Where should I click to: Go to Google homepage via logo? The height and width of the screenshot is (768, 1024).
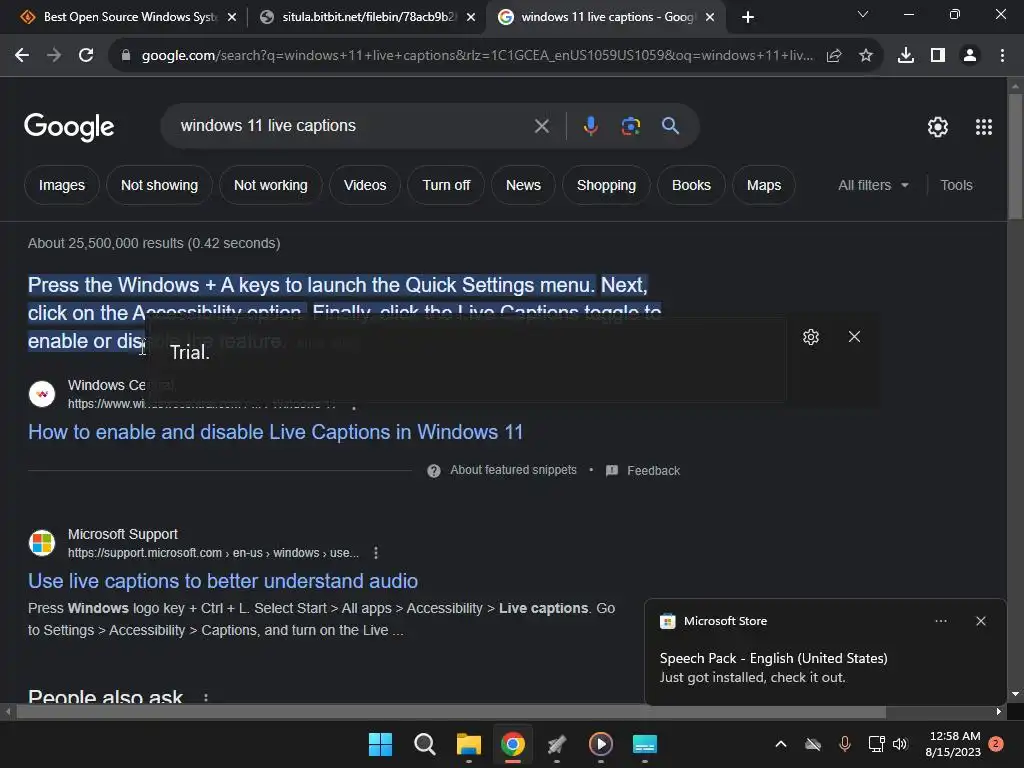tap(69, 127)
